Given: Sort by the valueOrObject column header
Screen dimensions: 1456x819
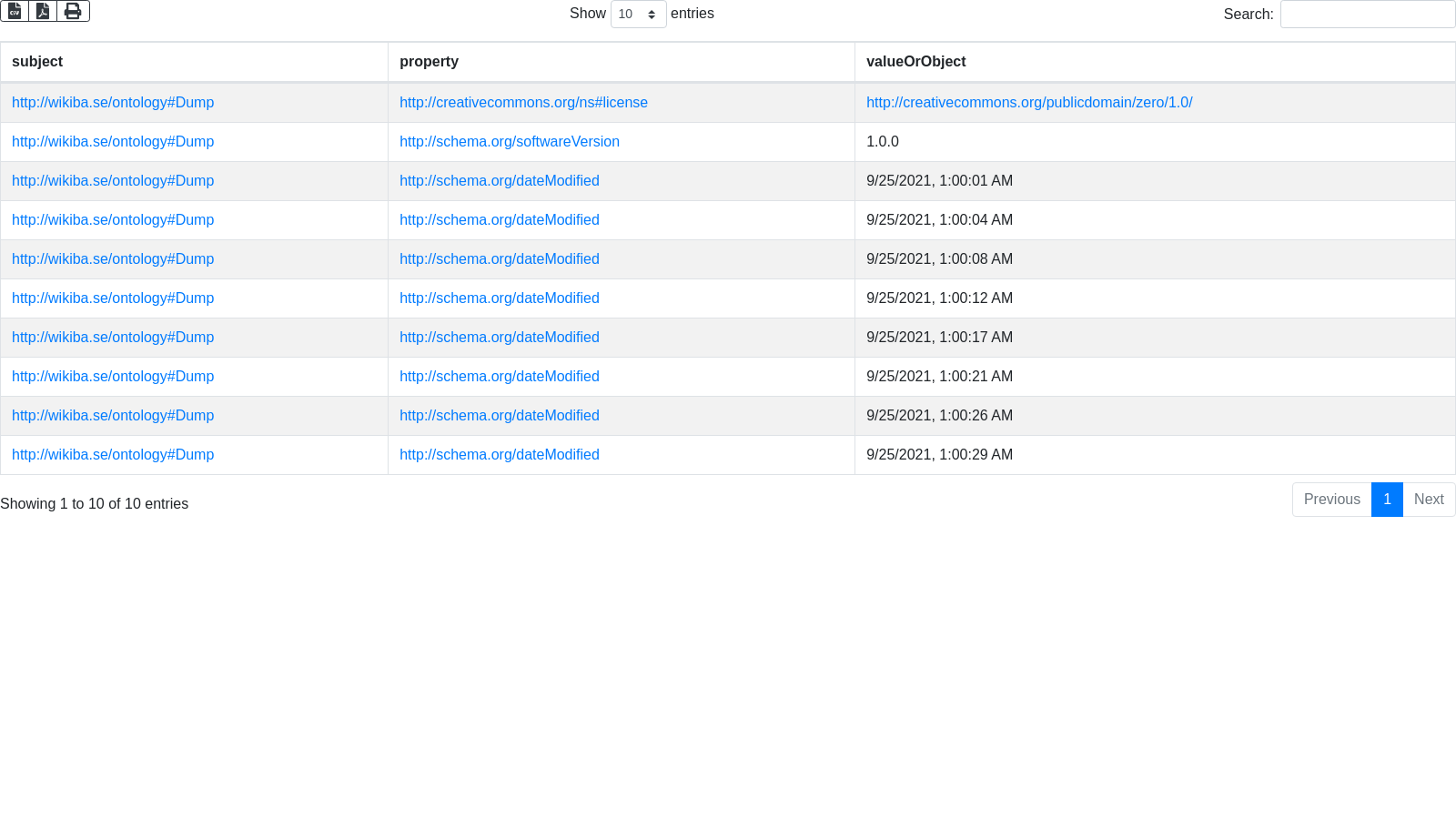Looking at the screenshot, I should pyautogui.click(x=915, y=62).
